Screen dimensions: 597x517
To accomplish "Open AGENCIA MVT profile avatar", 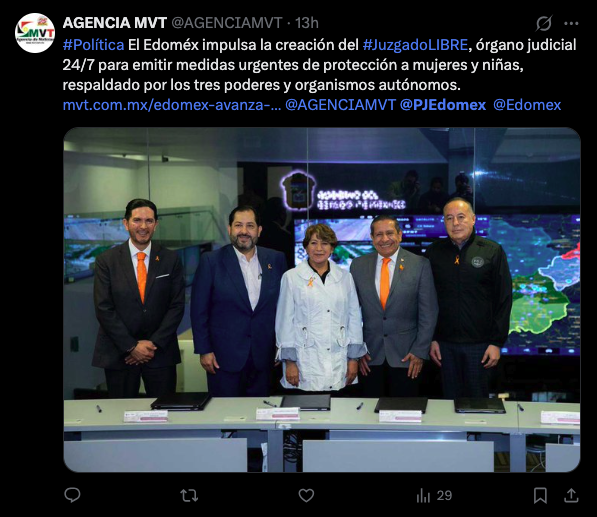I will coord(35,33).
